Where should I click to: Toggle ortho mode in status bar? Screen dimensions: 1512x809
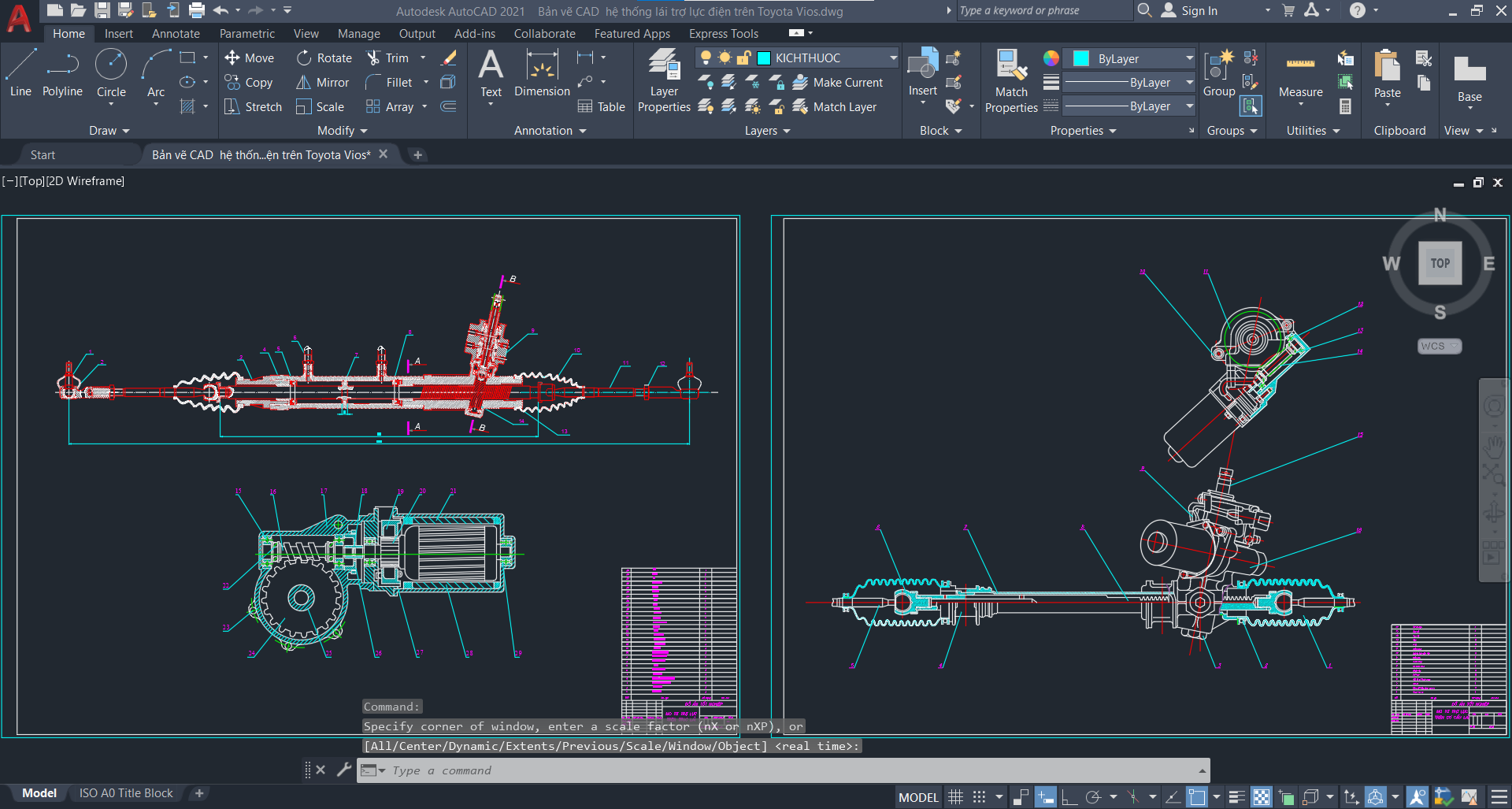(1069, 797)
